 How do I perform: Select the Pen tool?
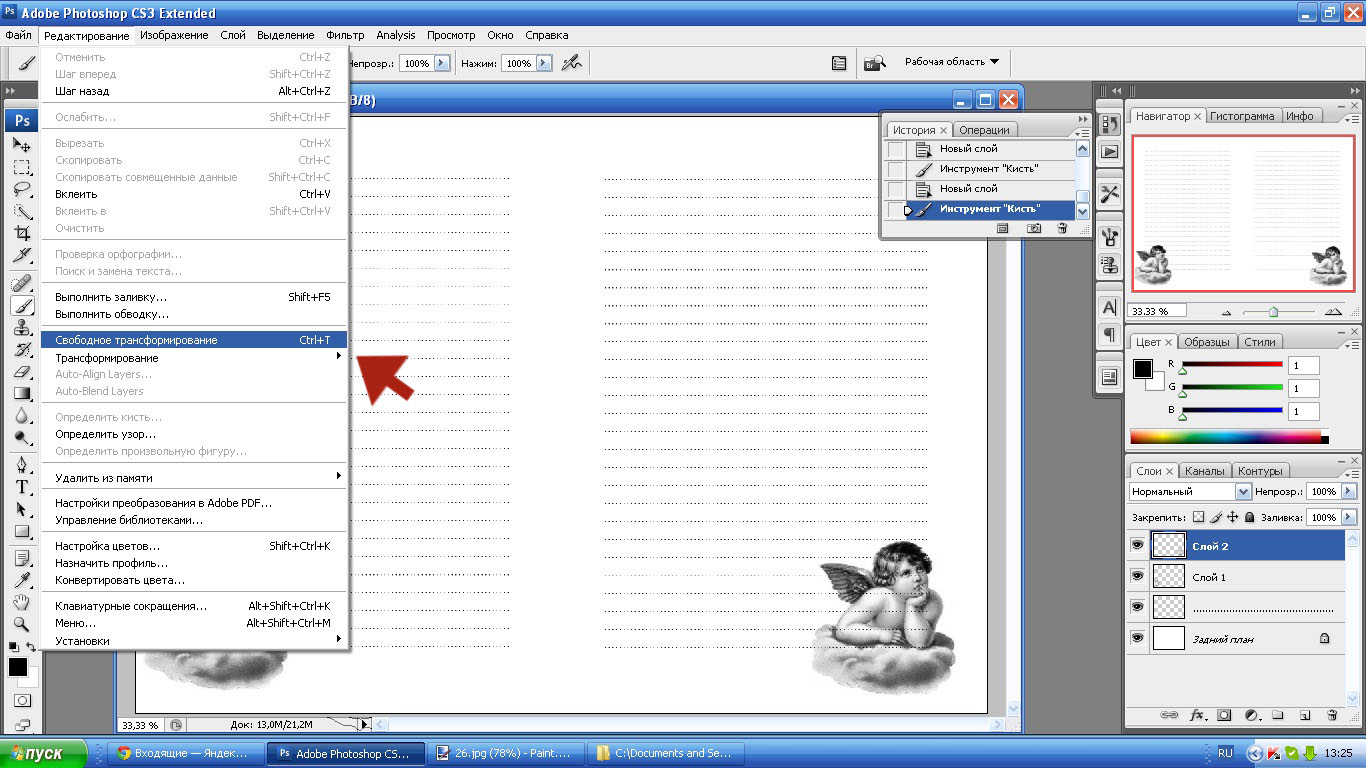tap(22, 465)
